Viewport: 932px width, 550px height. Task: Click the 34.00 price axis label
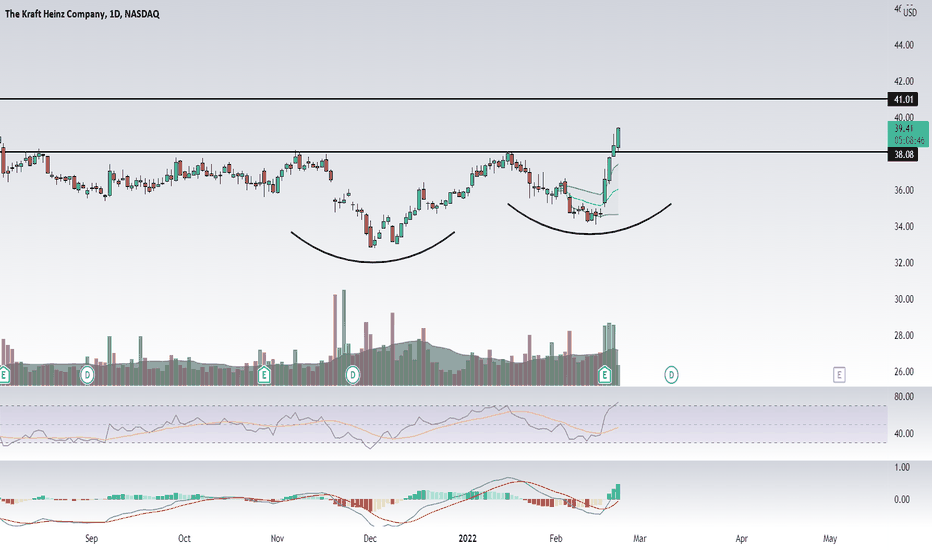click(x=903, y=227)
